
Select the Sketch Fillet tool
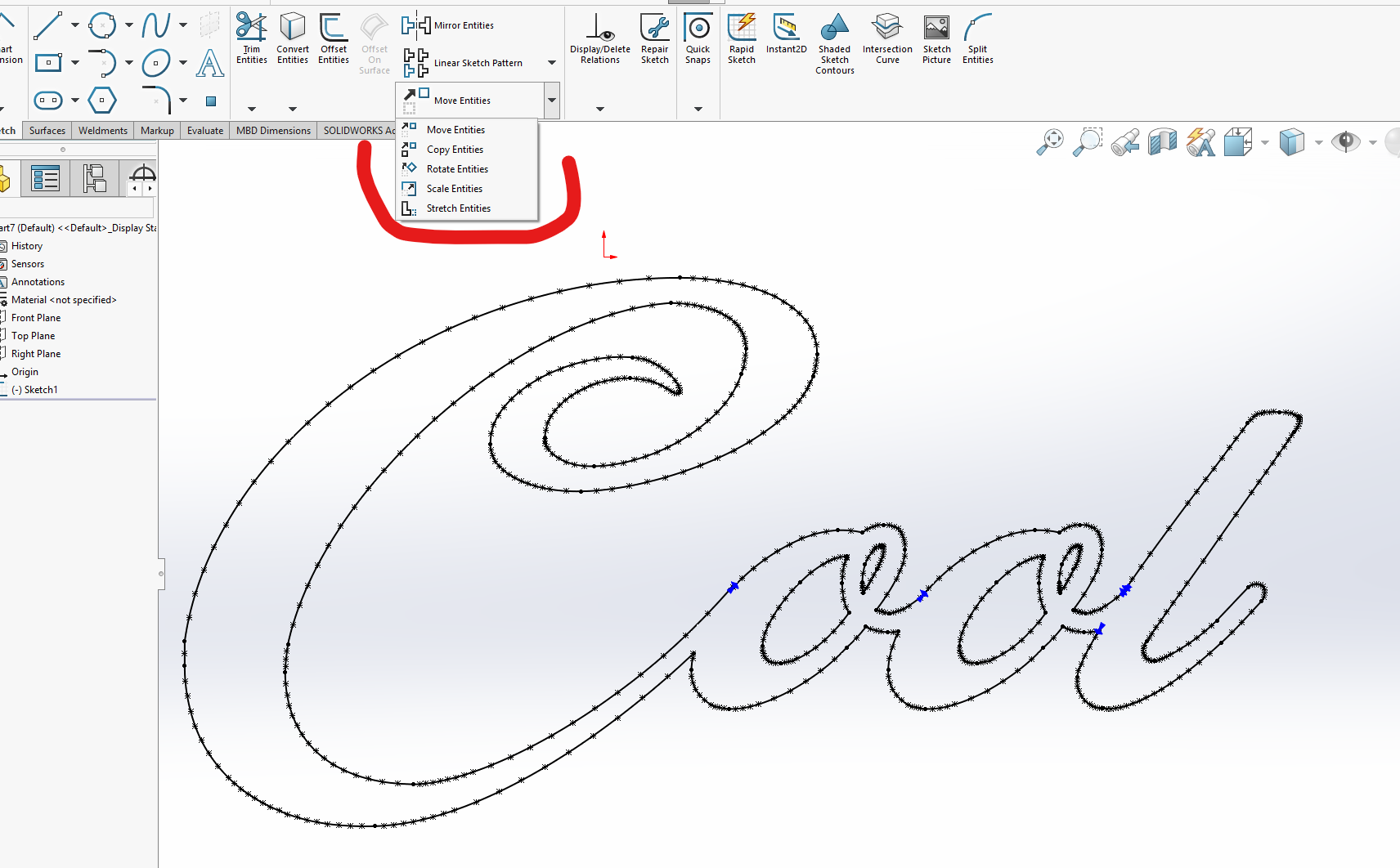pos(156,100)
